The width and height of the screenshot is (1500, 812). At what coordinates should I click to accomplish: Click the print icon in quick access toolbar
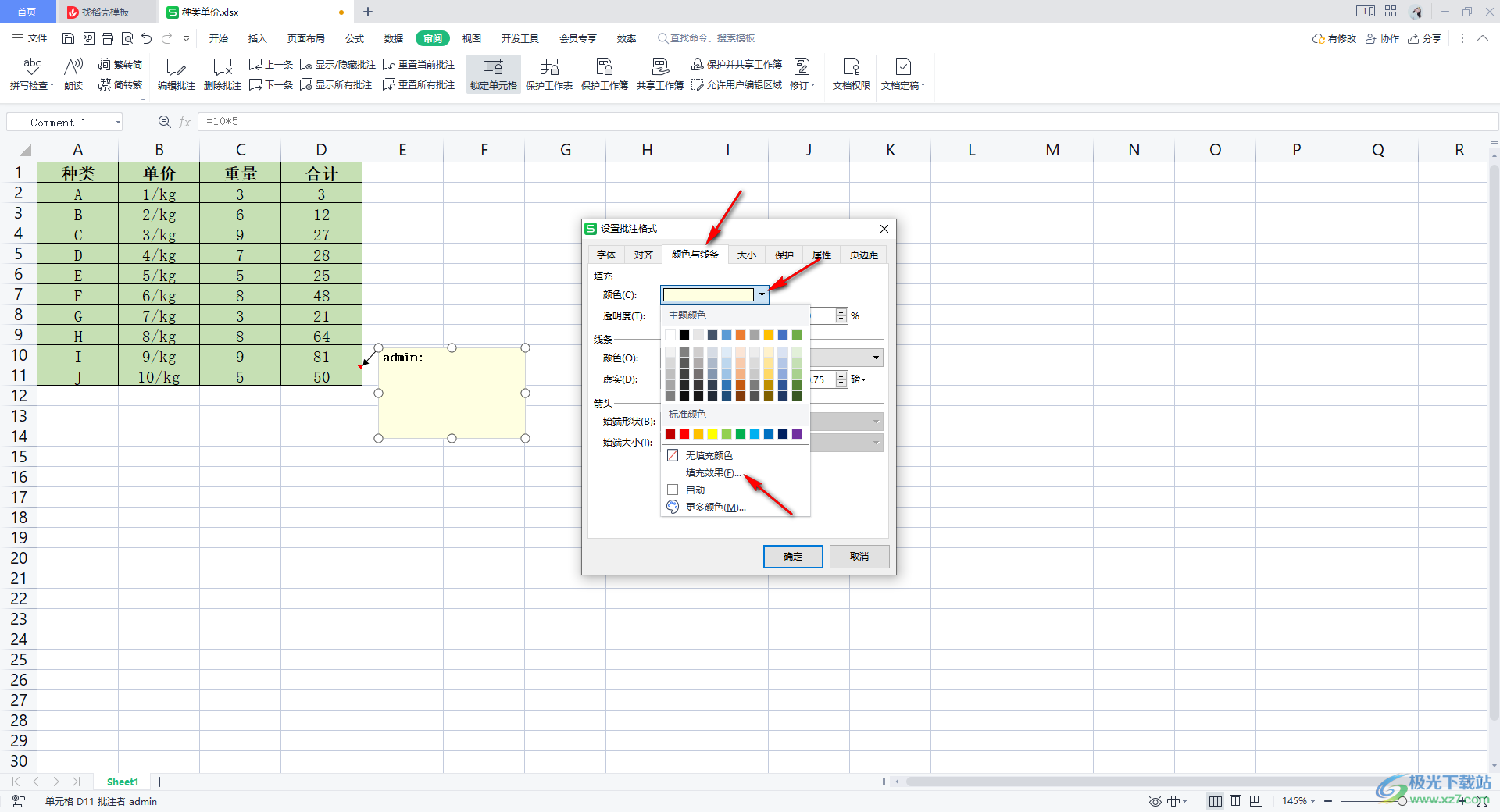point(108,38)
